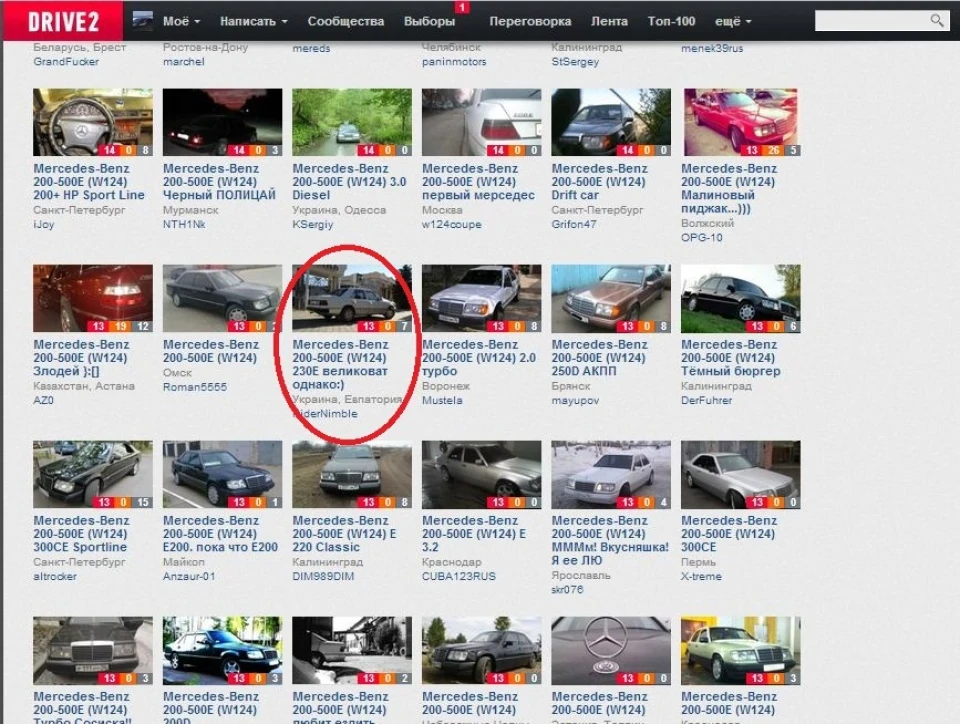Visit user X-treme profile
Image resolution: width=960 pixels, height=724 pixels.
click(702, 577)
